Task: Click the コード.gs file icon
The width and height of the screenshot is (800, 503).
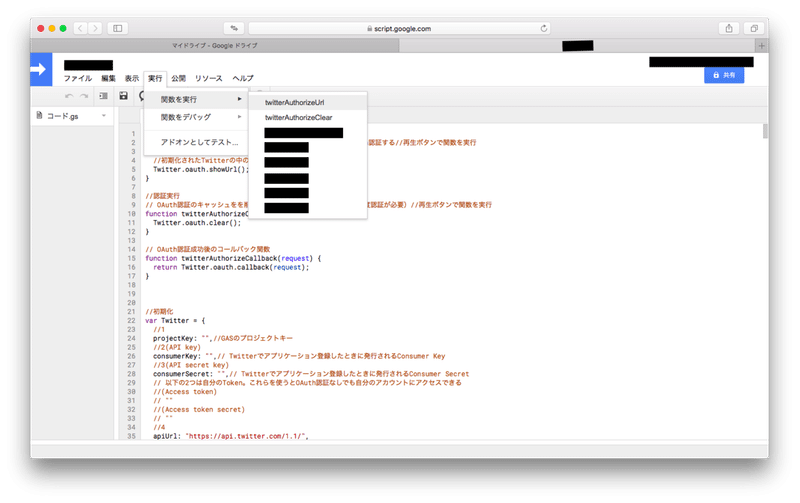Action: point(39,116)
